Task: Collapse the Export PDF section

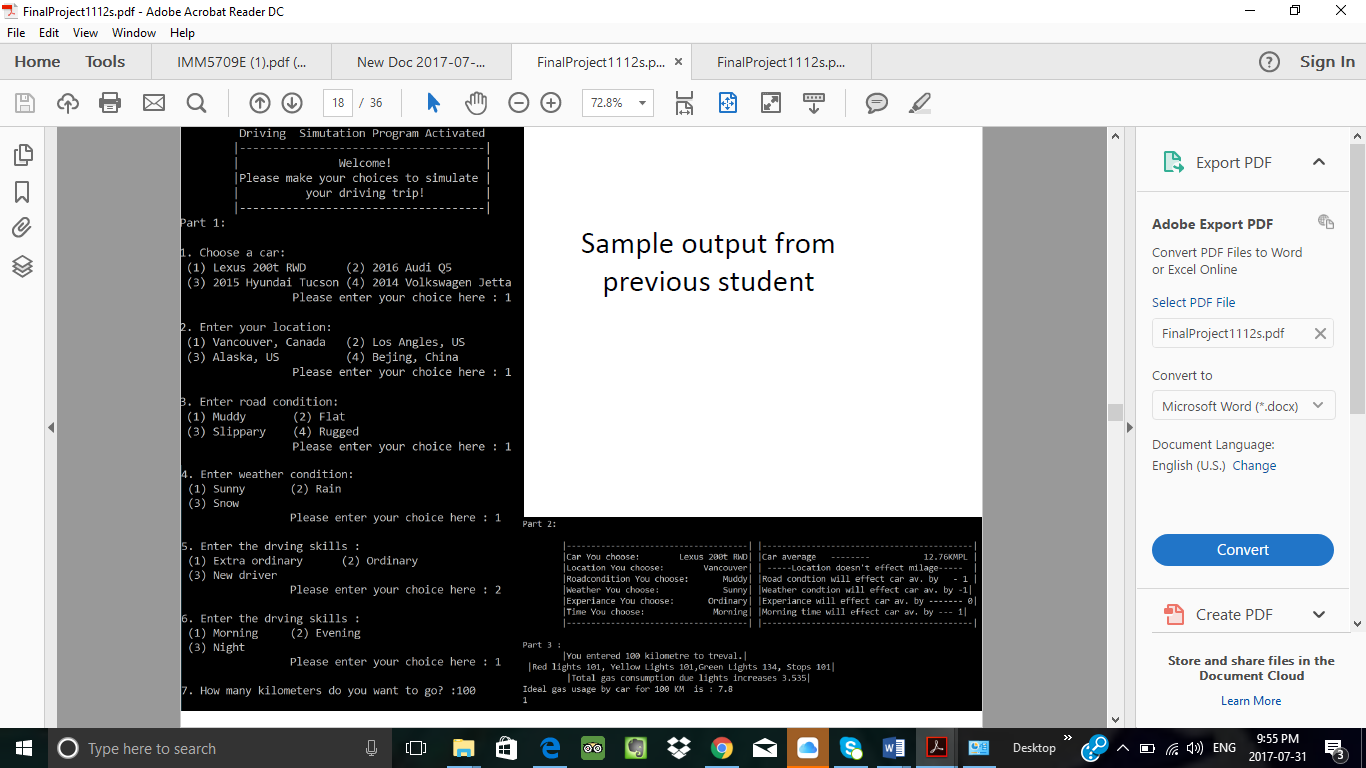Action: point(1318,163)
